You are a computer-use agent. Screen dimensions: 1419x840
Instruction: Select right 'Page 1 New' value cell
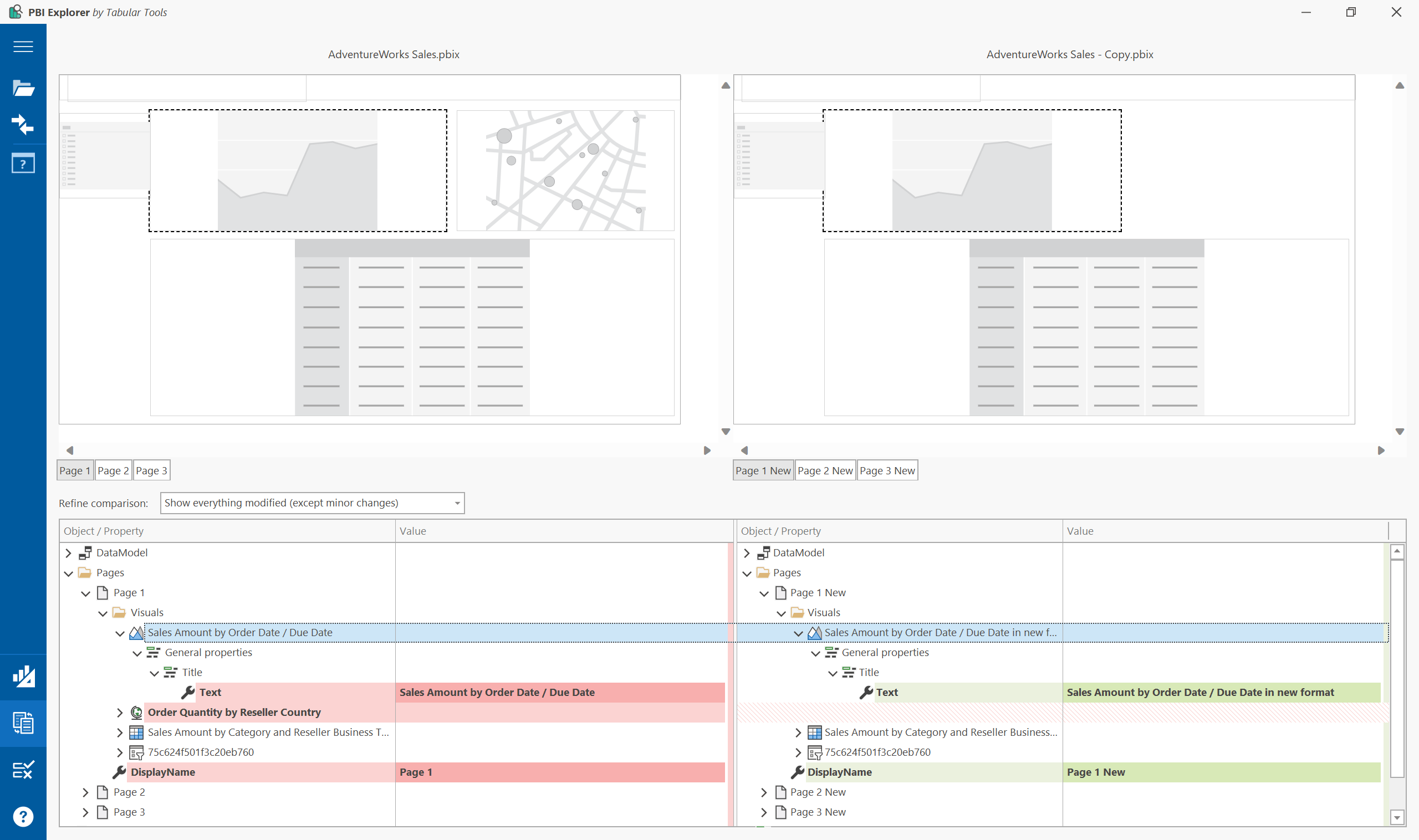click(x=1221, y=772)
